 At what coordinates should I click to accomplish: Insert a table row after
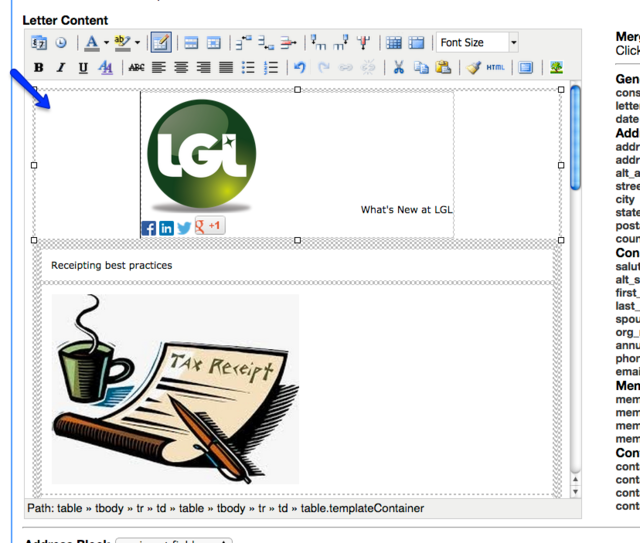tap(266, 42)
